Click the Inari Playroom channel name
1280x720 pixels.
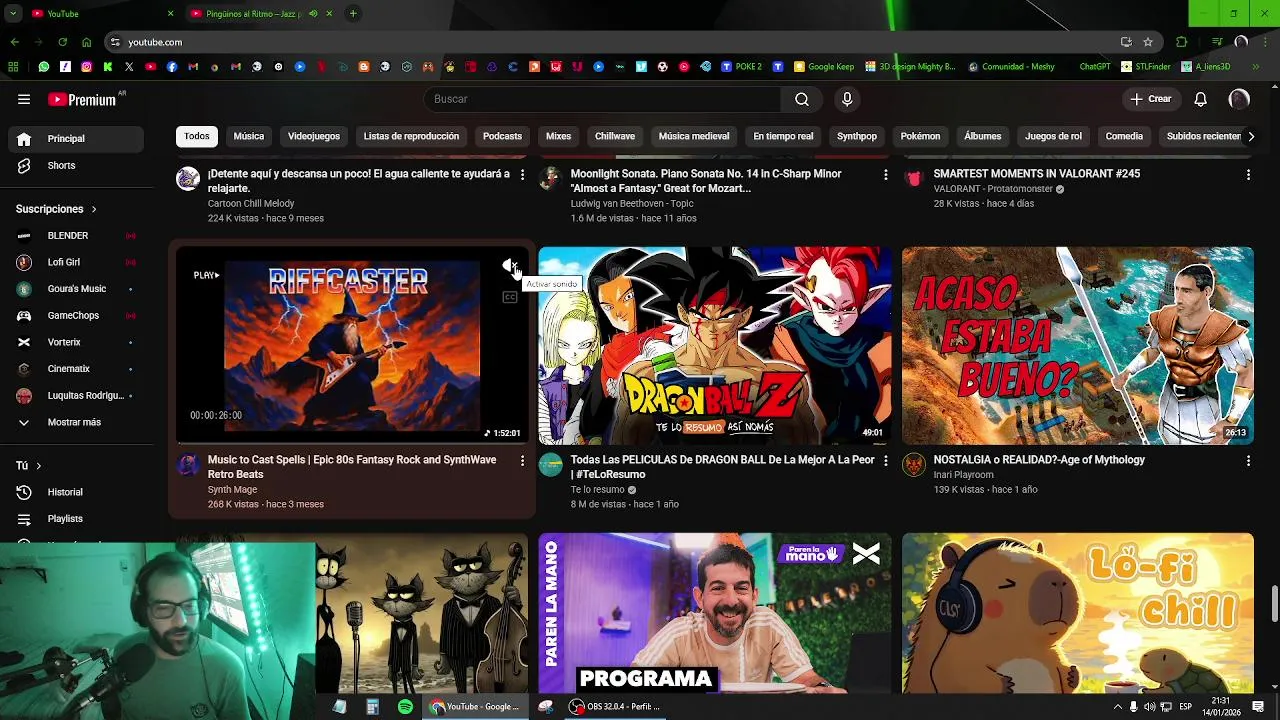(963, 475)
